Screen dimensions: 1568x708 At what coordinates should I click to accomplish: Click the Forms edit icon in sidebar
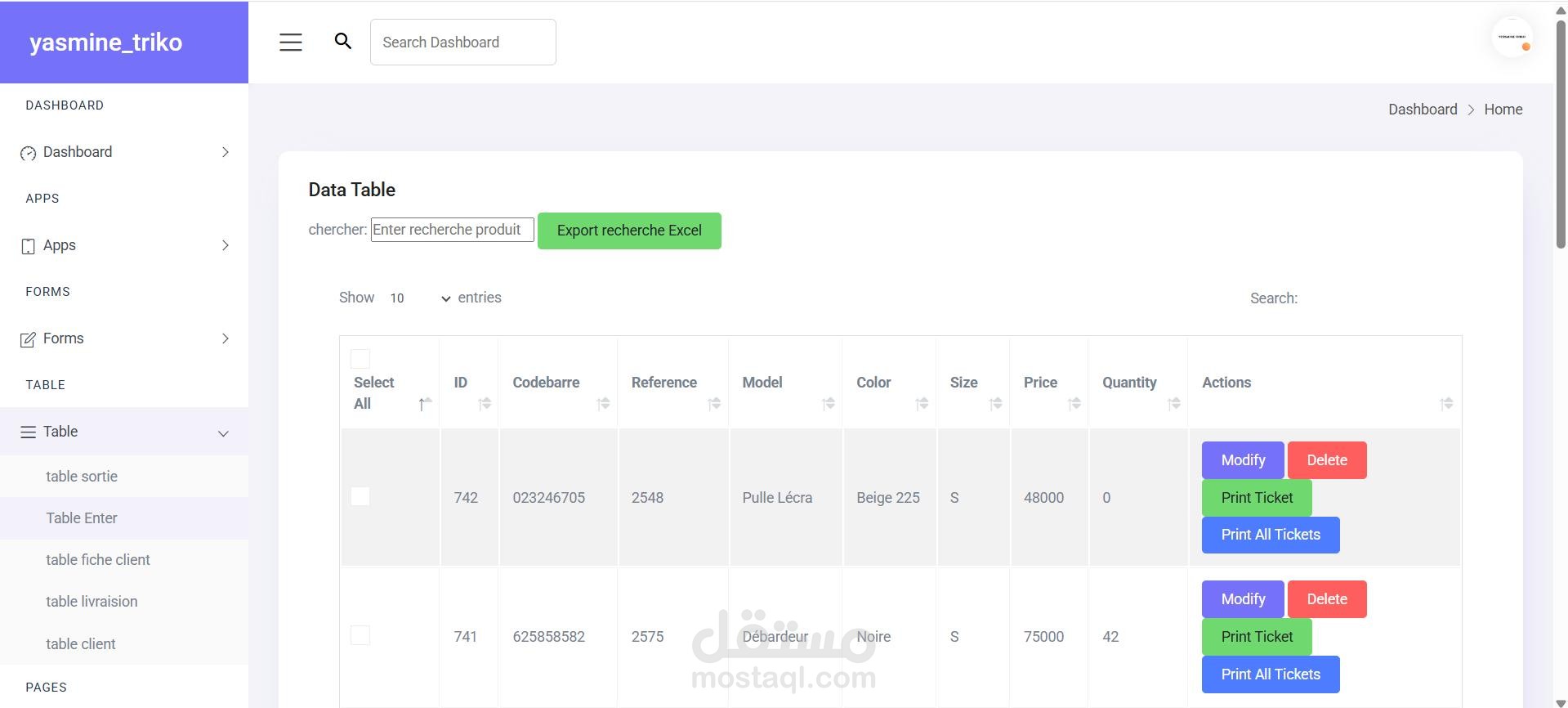point(29,339)
